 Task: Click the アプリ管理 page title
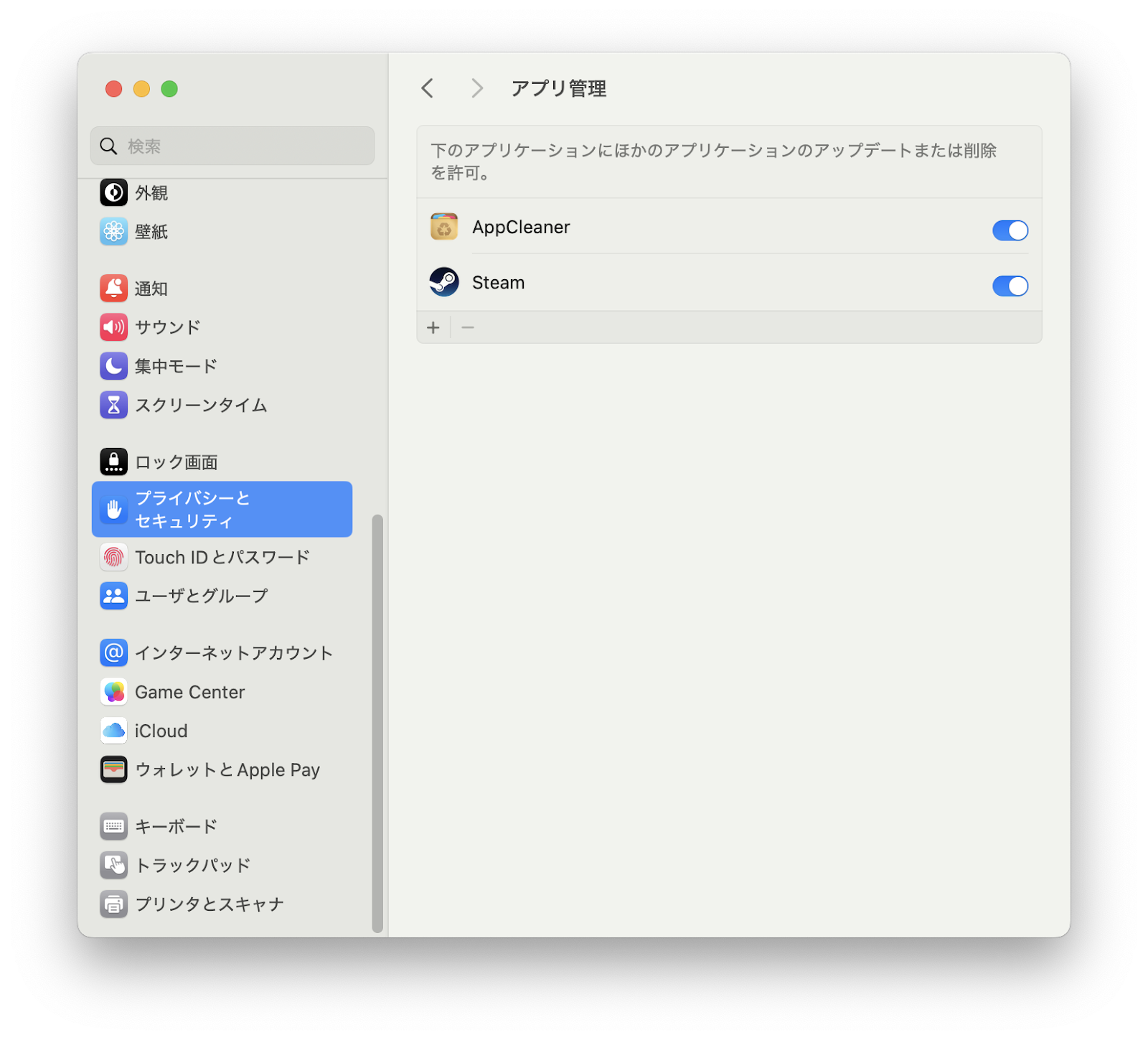(x=559, y=88)
